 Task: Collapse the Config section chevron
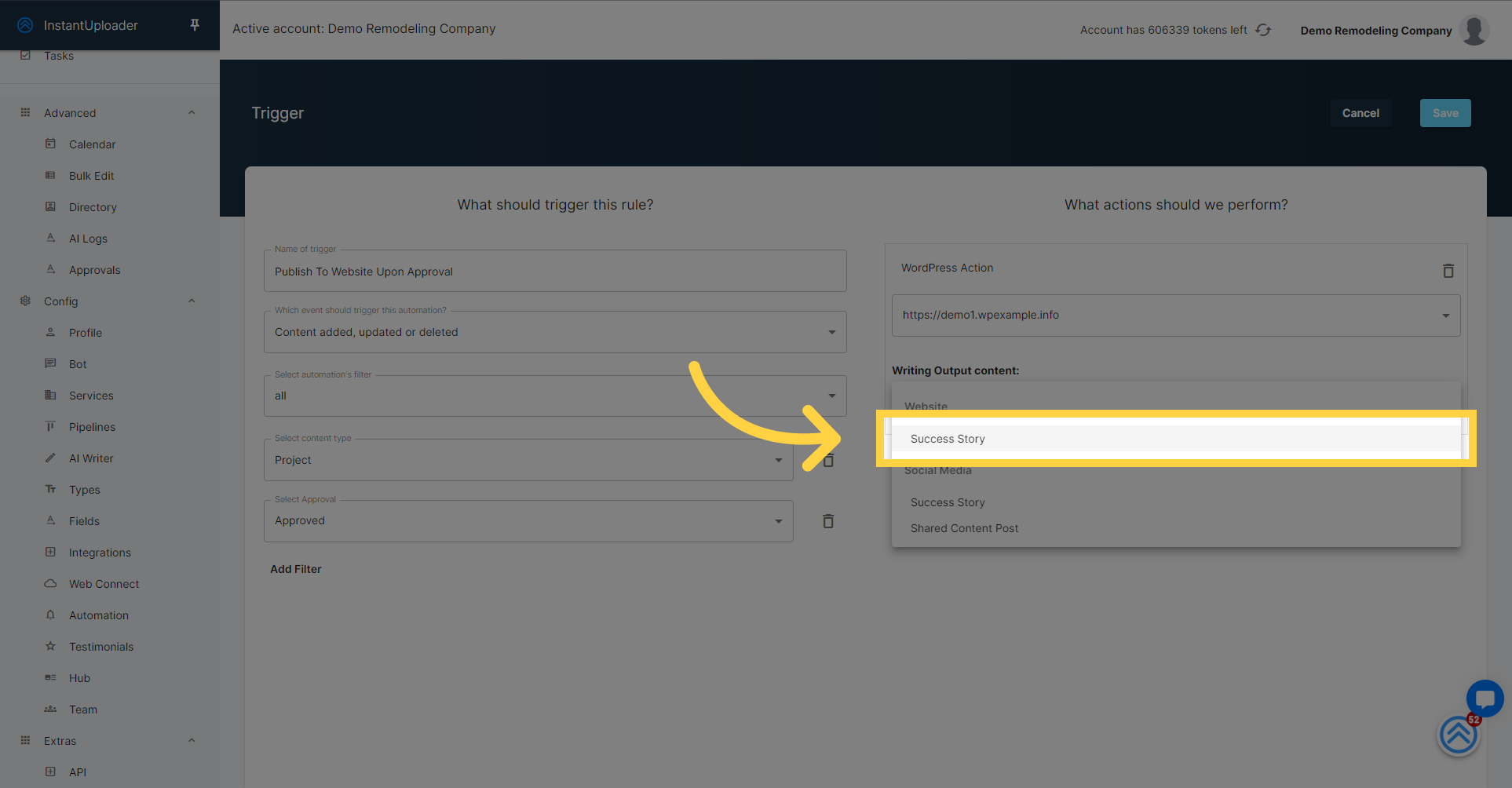pos(192,301)
